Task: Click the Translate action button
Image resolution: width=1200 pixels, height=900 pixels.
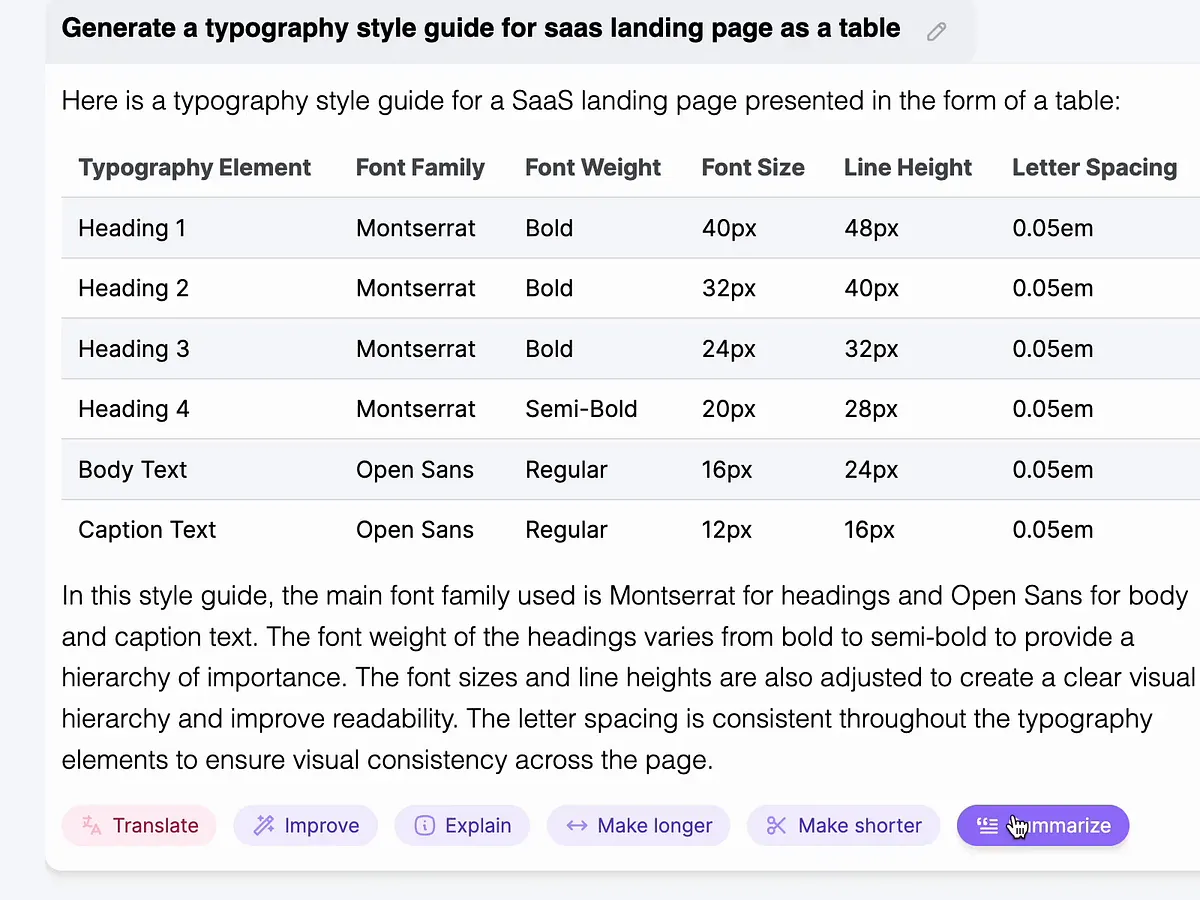Action: pyautogui.click(x=139, y=825)
